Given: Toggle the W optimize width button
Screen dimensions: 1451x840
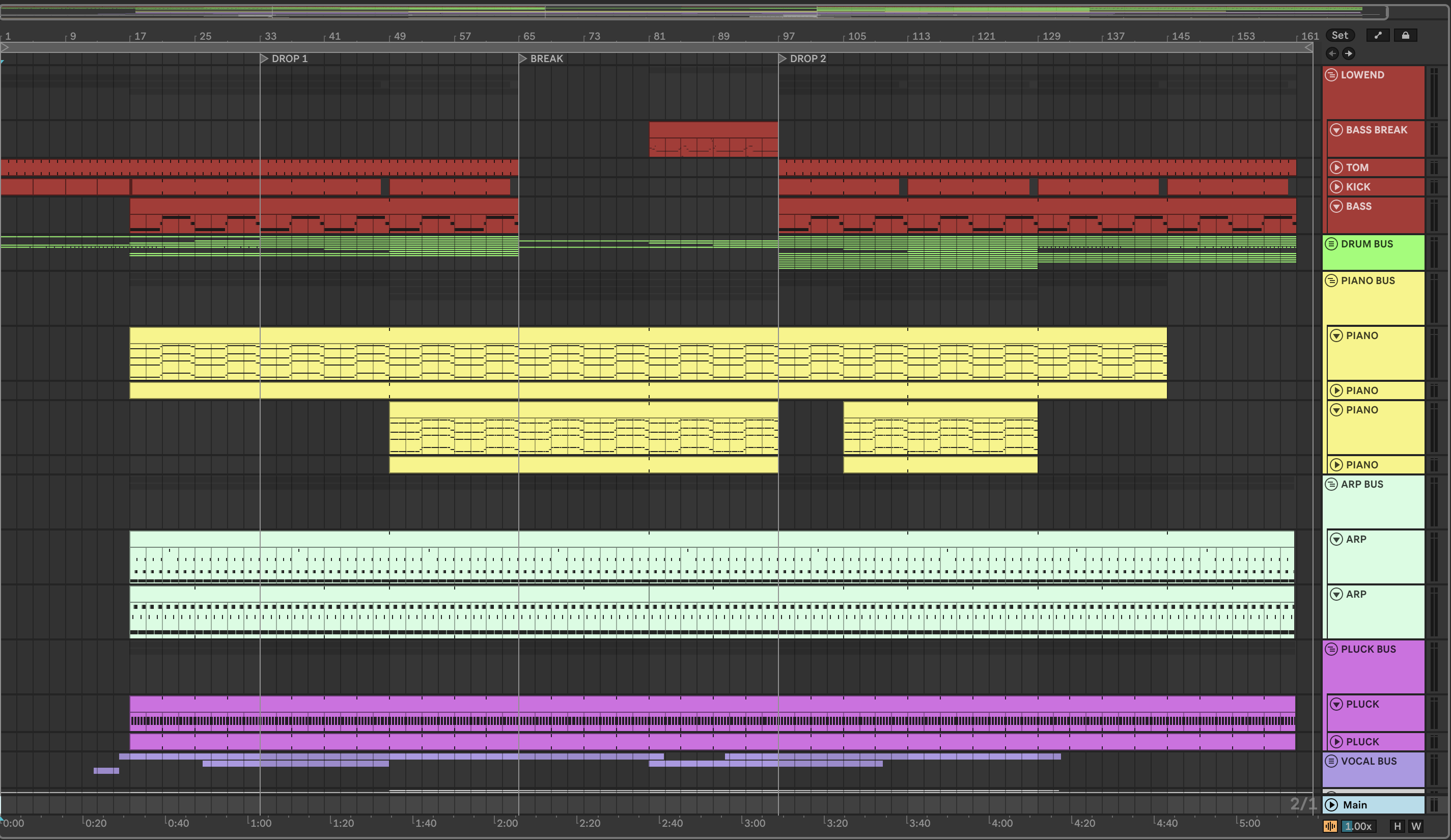Looking at the screenshot, I should [1416, 826].
